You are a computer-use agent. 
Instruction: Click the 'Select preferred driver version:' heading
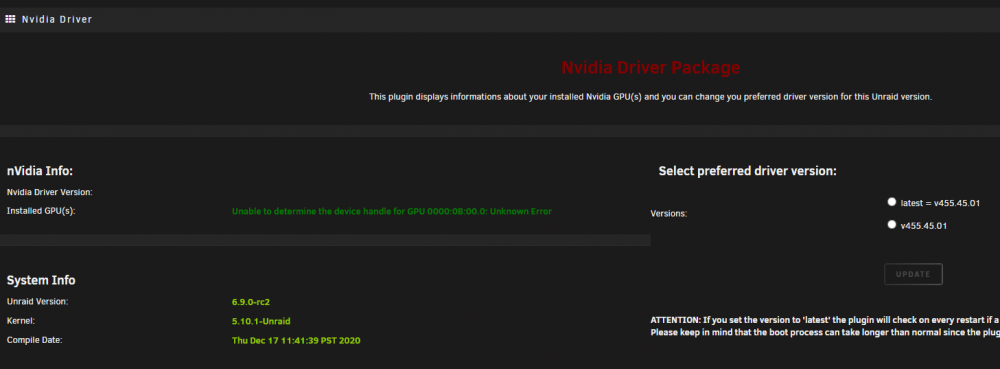pyautogui.click(x=747, y=171)
